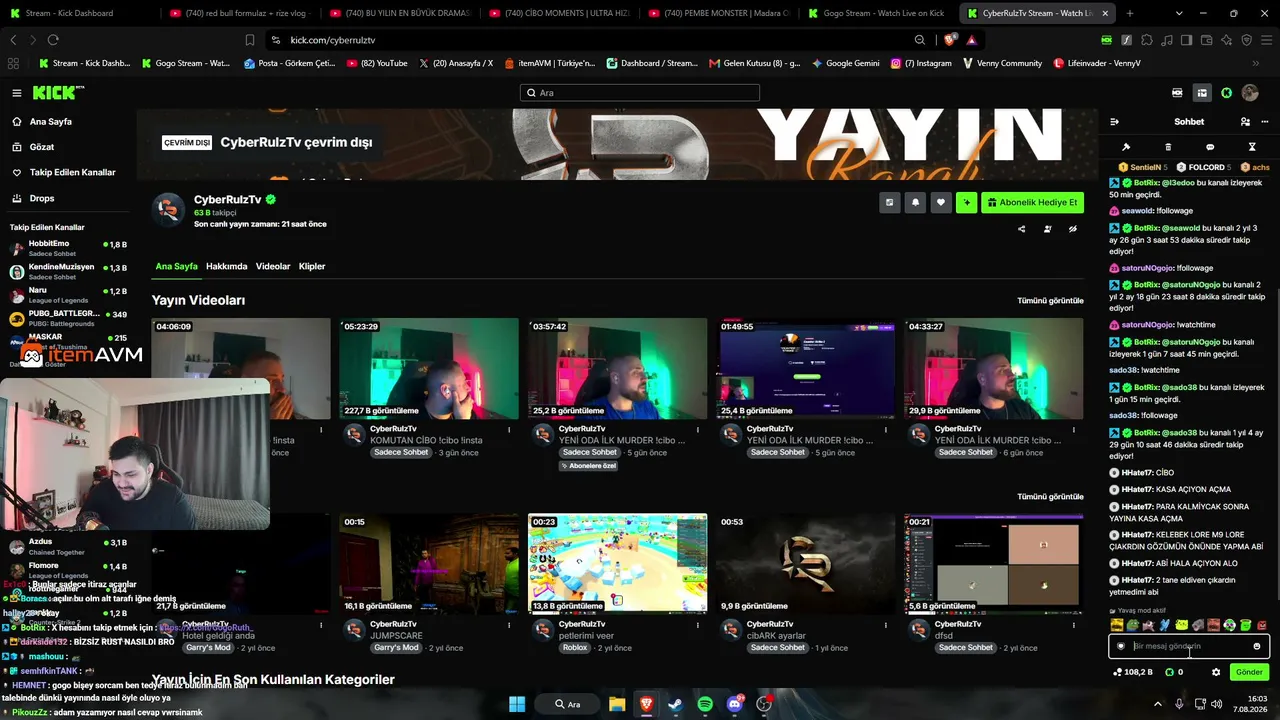Image resolution: width=1280 pixels, height=720 pixels.
Task: Go to Gözat in the sidebar
Action: coord(42,147)
